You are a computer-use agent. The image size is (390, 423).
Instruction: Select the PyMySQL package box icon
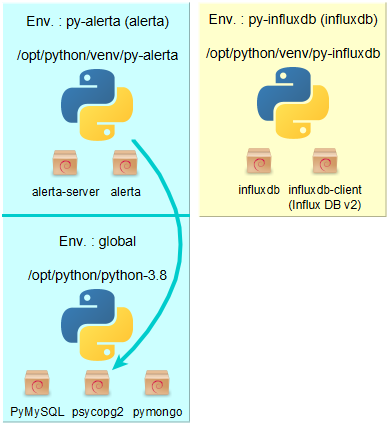click(x=37, y=383)
